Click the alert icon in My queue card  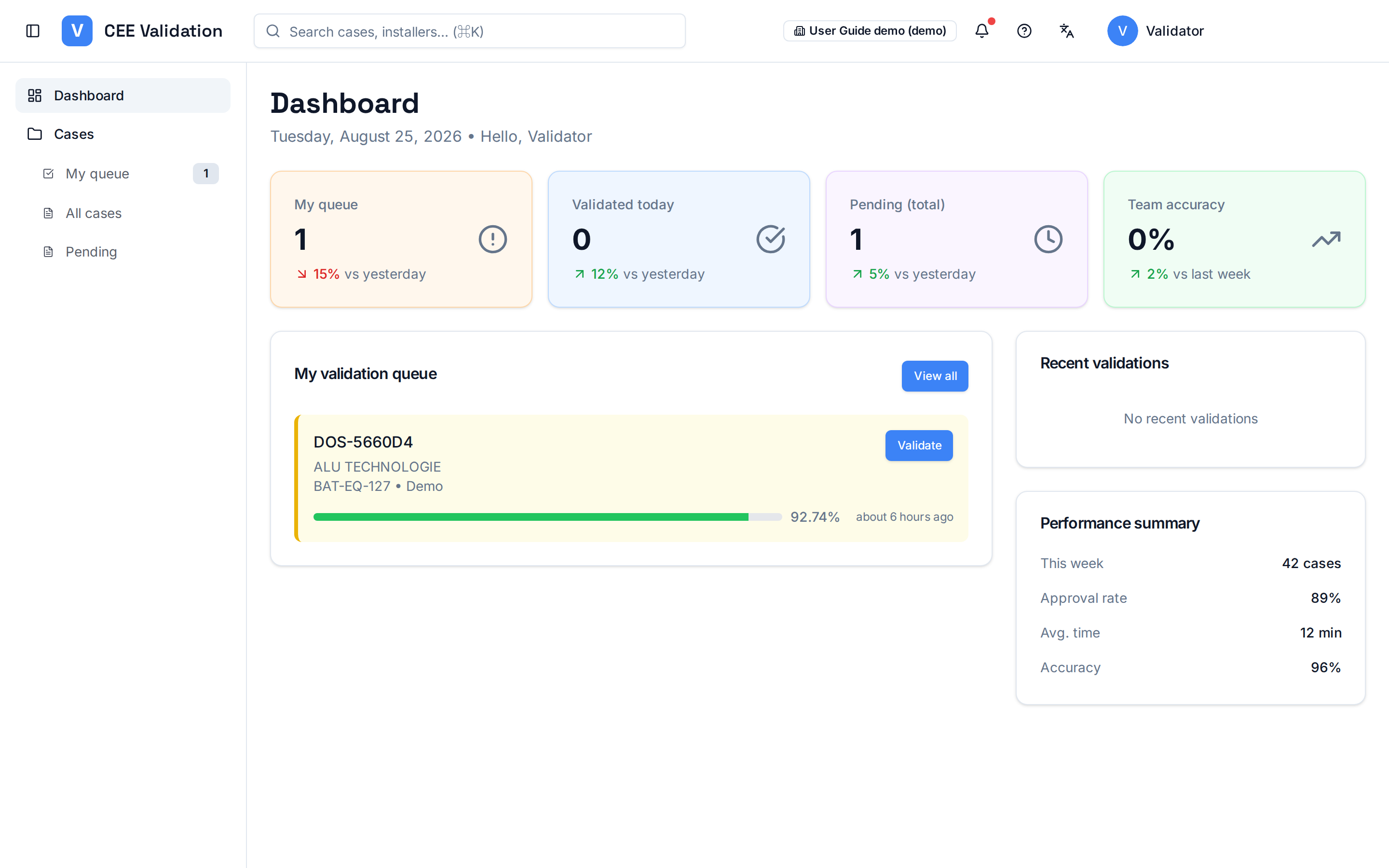pyautogui.click(x=492, y=239)
